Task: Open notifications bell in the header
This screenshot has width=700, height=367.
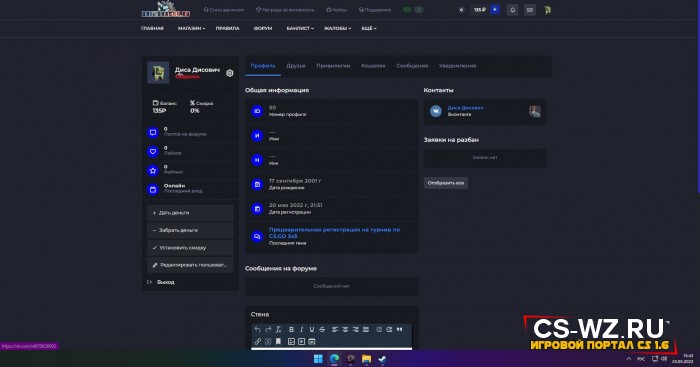Action: [x=512, y=10]
